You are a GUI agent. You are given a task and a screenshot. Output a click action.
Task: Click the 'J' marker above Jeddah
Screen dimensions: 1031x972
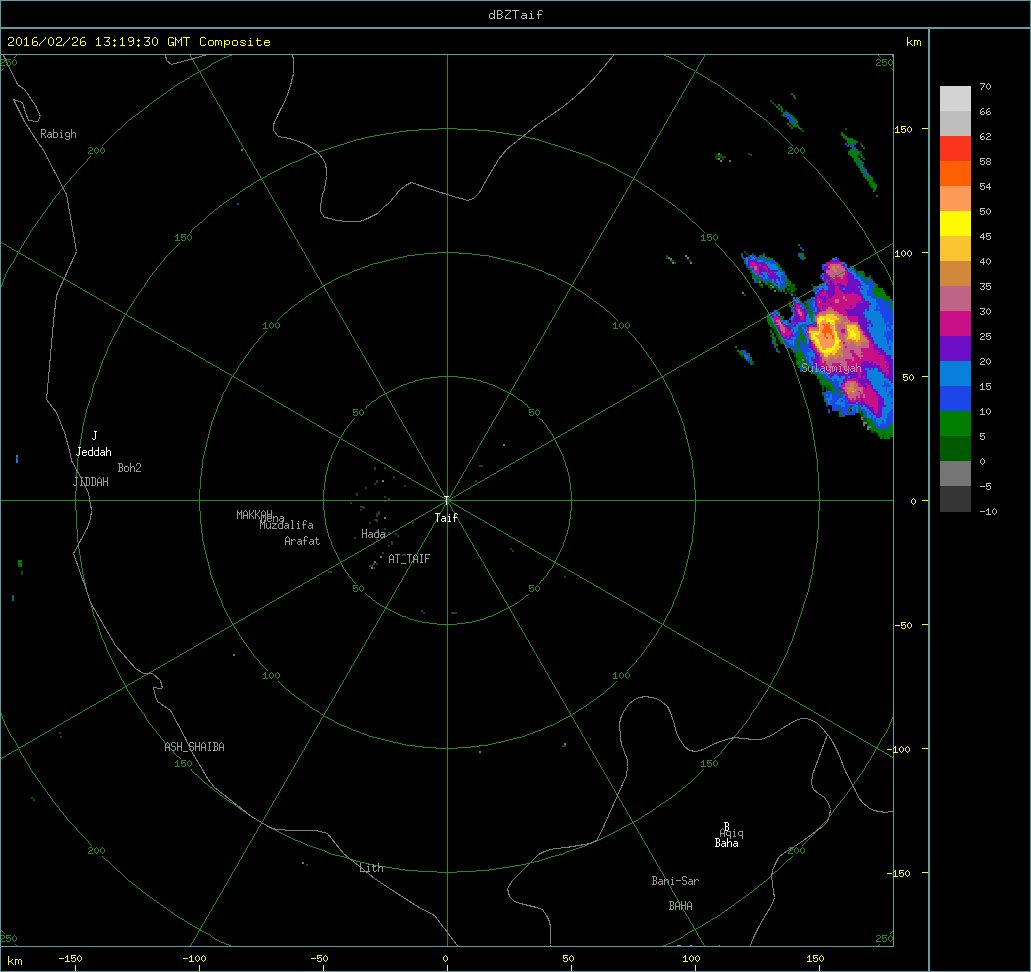click(95, 435)
